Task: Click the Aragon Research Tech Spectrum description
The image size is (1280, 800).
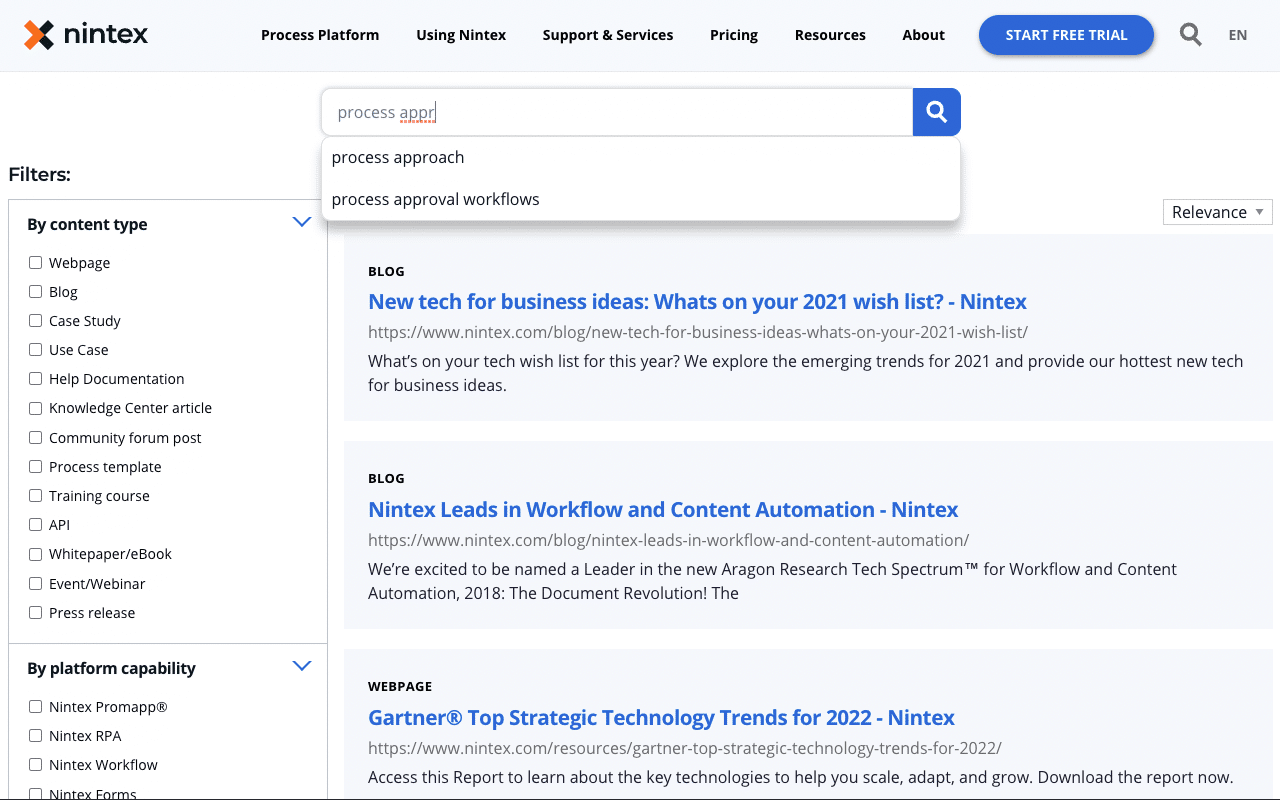Action: (x=772, y=581)
